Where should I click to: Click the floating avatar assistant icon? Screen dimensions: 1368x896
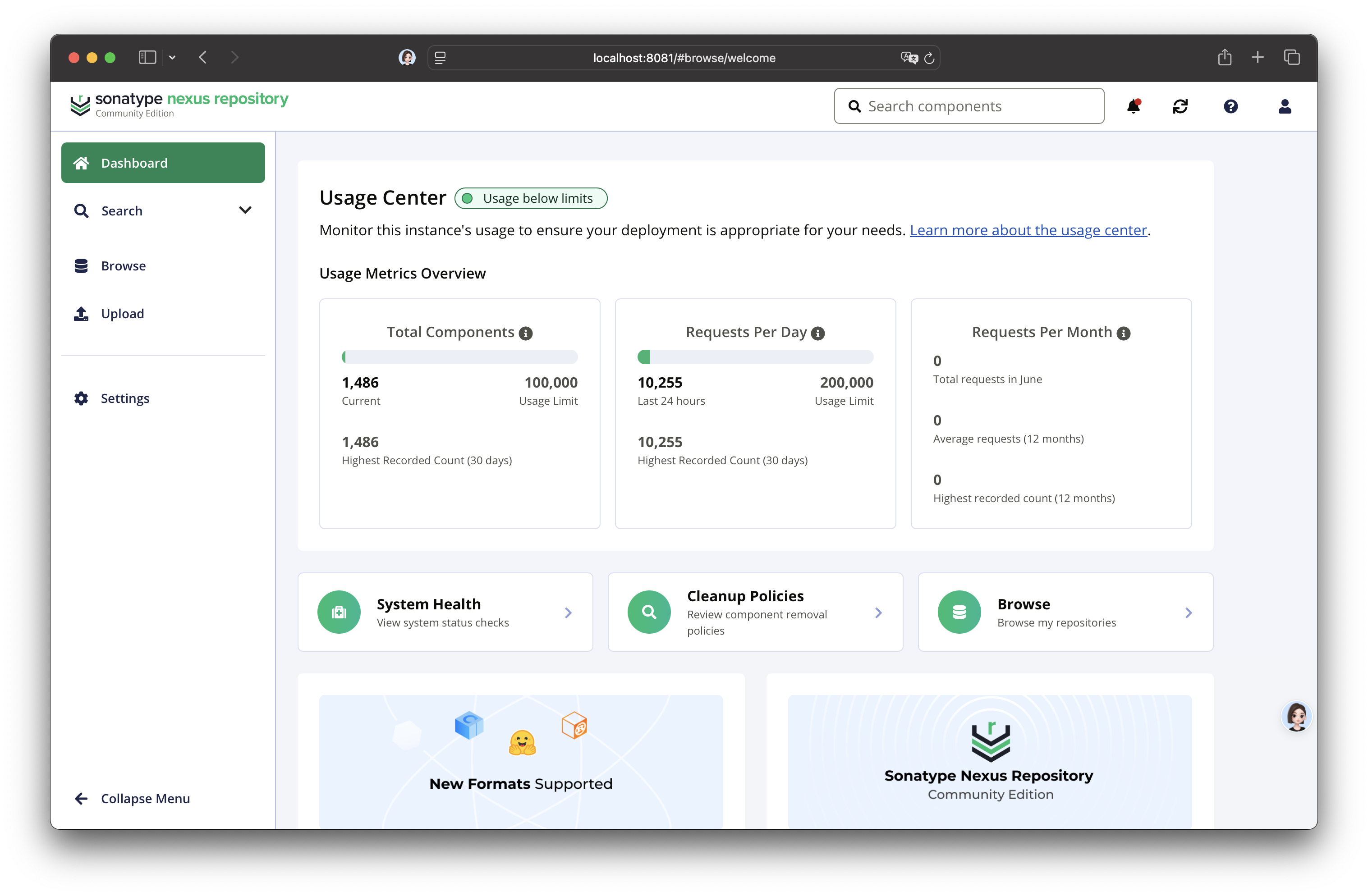(x=1296, y=717)
